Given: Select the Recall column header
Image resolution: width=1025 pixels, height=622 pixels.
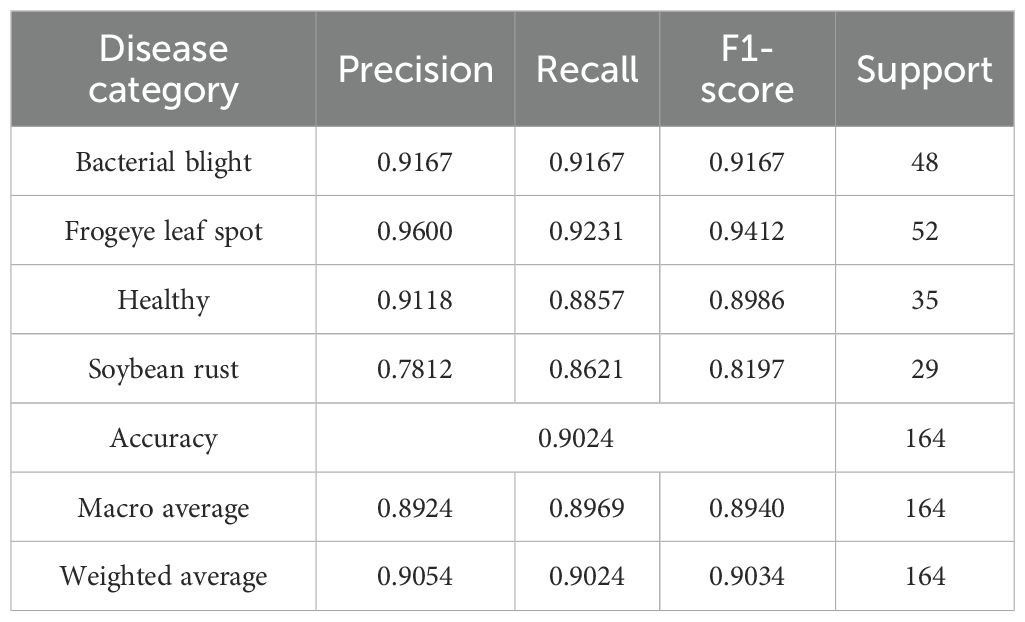Looking at the screenshot, I should [x=587, y=70].
